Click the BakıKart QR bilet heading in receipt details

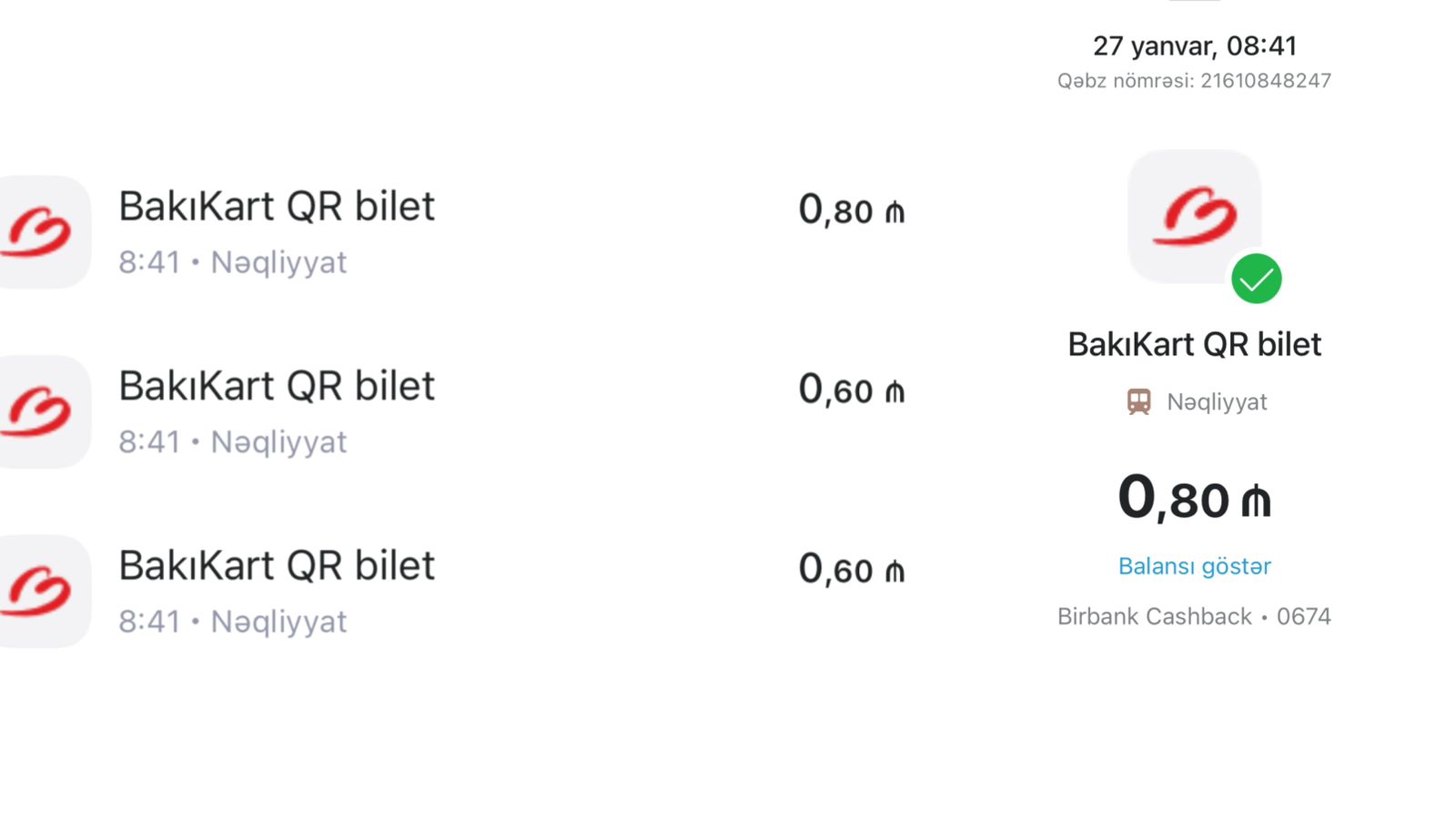click(x=1194, y=345)
